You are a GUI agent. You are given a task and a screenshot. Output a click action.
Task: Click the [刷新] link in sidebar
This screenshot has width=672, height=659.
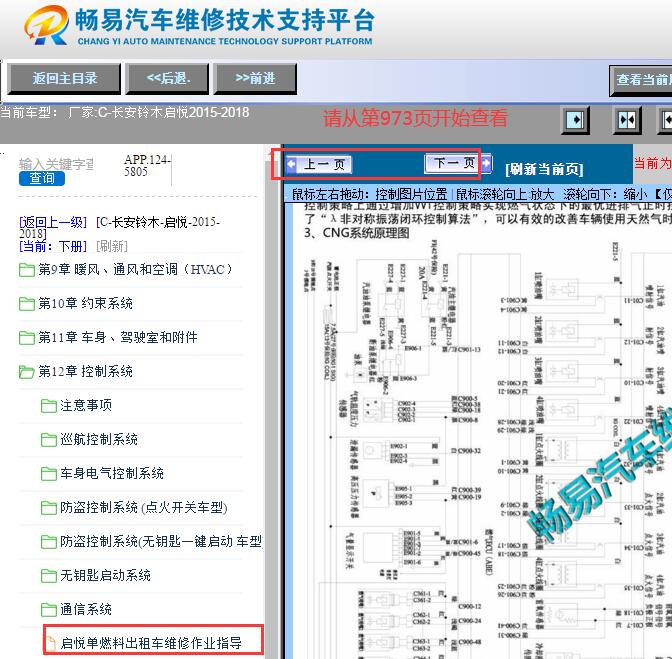point(112,246)
